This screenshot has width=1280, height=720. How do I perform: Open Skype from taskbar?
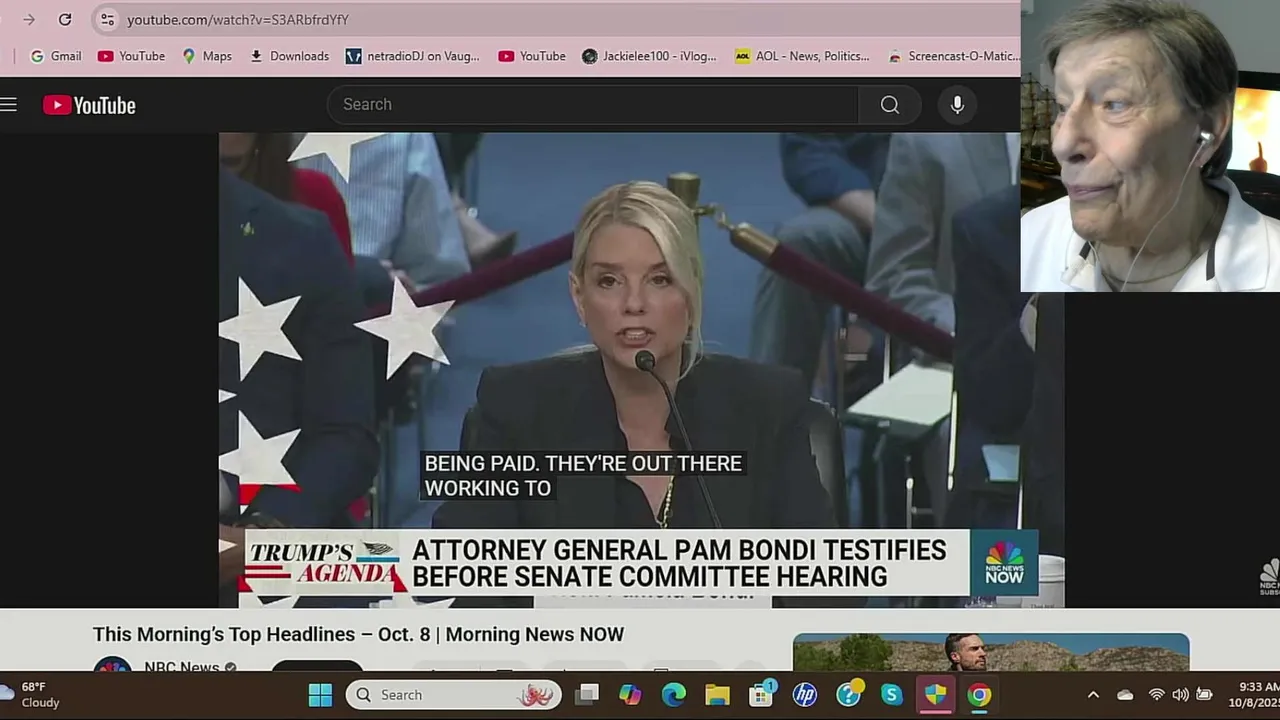pyautogui.click(x=891, y=694)
